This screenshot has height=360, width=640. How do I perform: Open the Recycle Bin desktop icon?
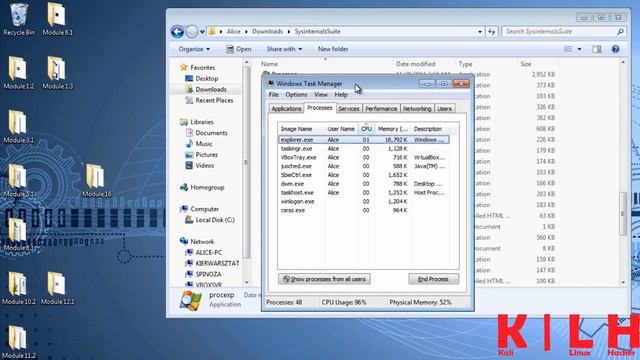pos(19,19)
